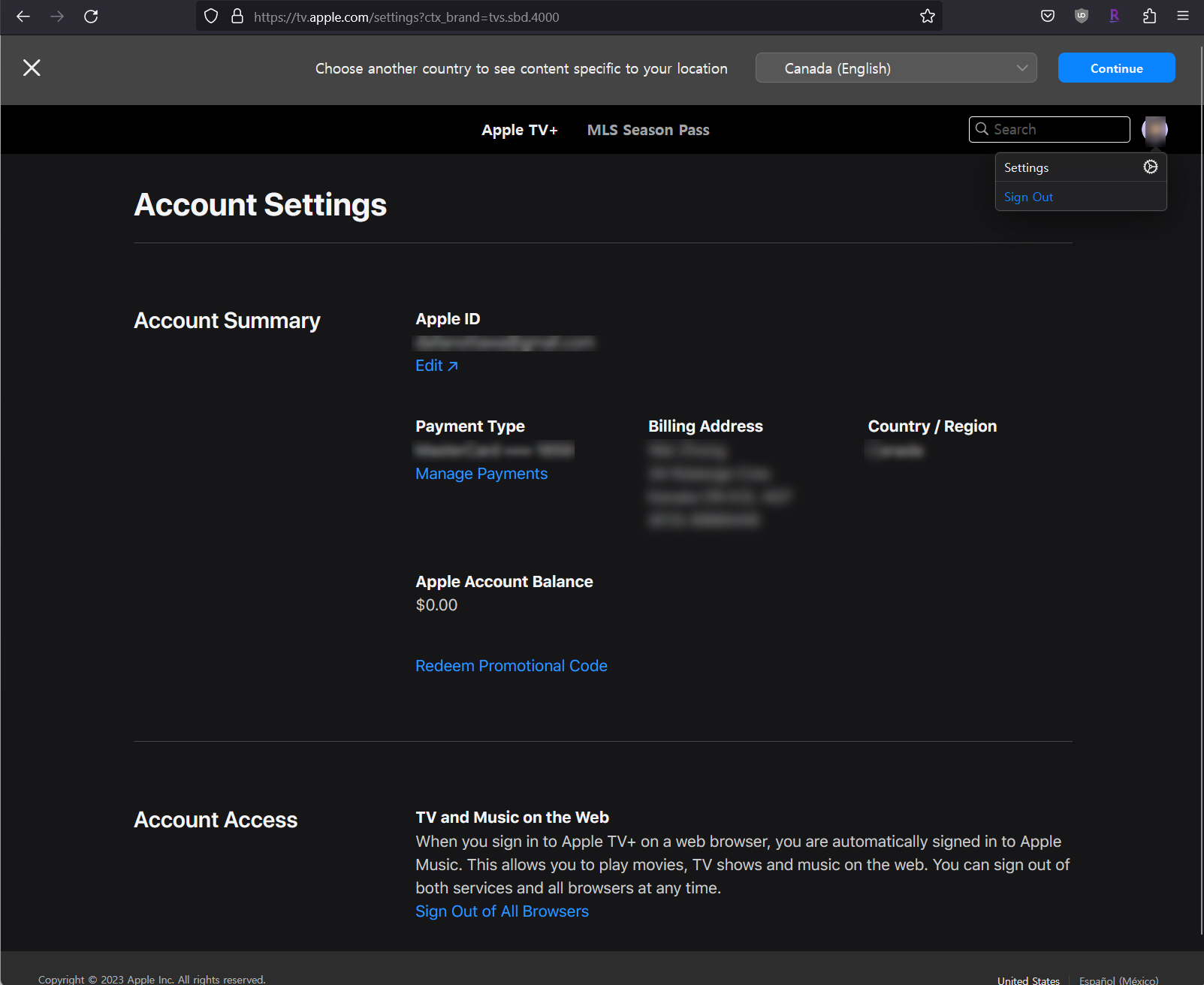Open the uBlock Origin shield icon
This screenshot has height=985, width=1204.
[1081, 17]
